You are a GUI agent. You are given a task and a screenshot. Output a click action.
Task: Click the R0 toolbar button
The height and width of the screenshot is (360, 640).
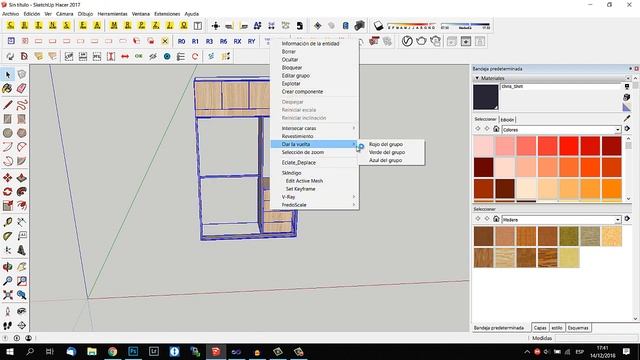click(181, 41)
